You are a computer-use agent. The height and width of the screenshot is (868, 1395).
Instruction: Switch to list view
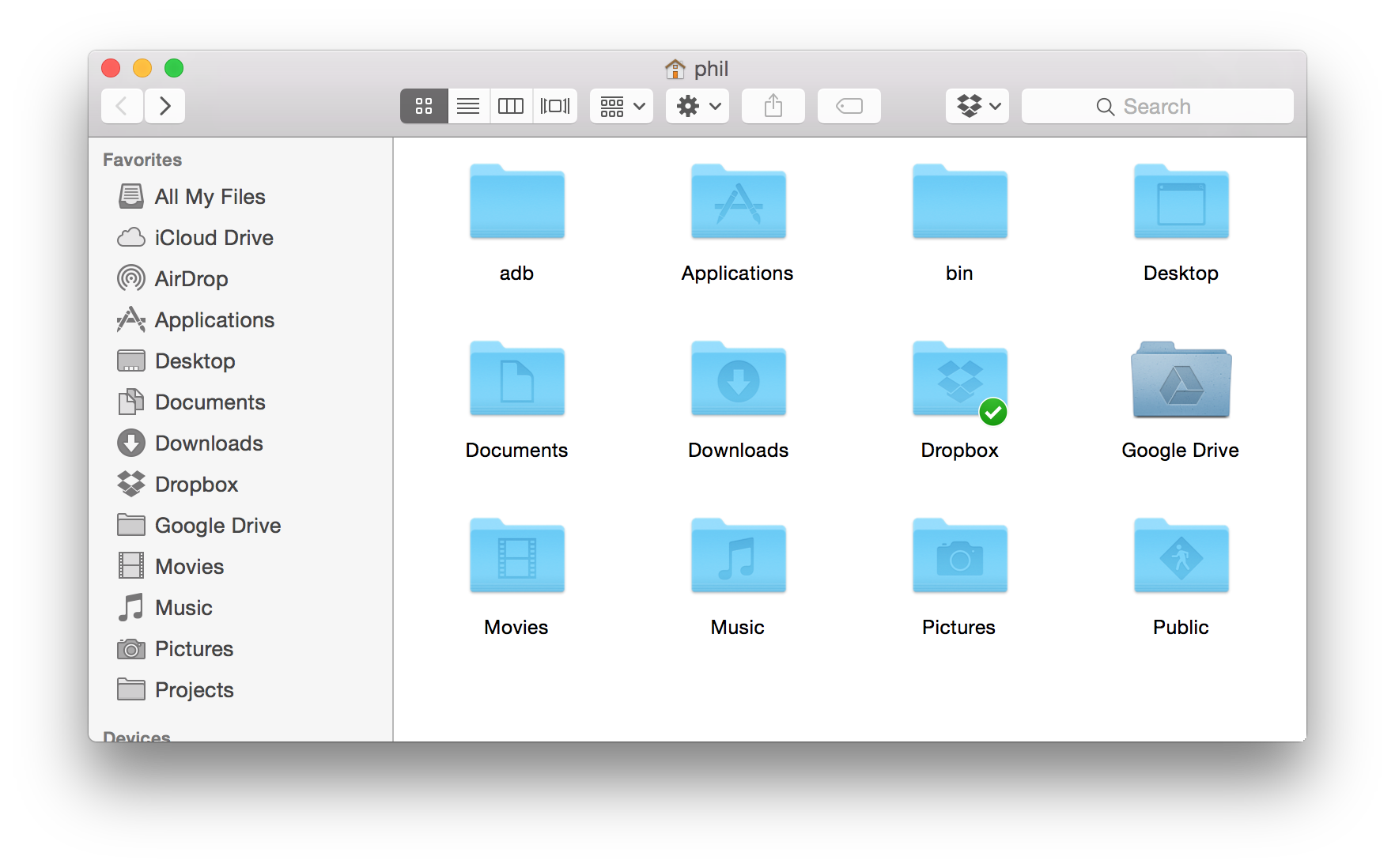click(x=468, y=105)
